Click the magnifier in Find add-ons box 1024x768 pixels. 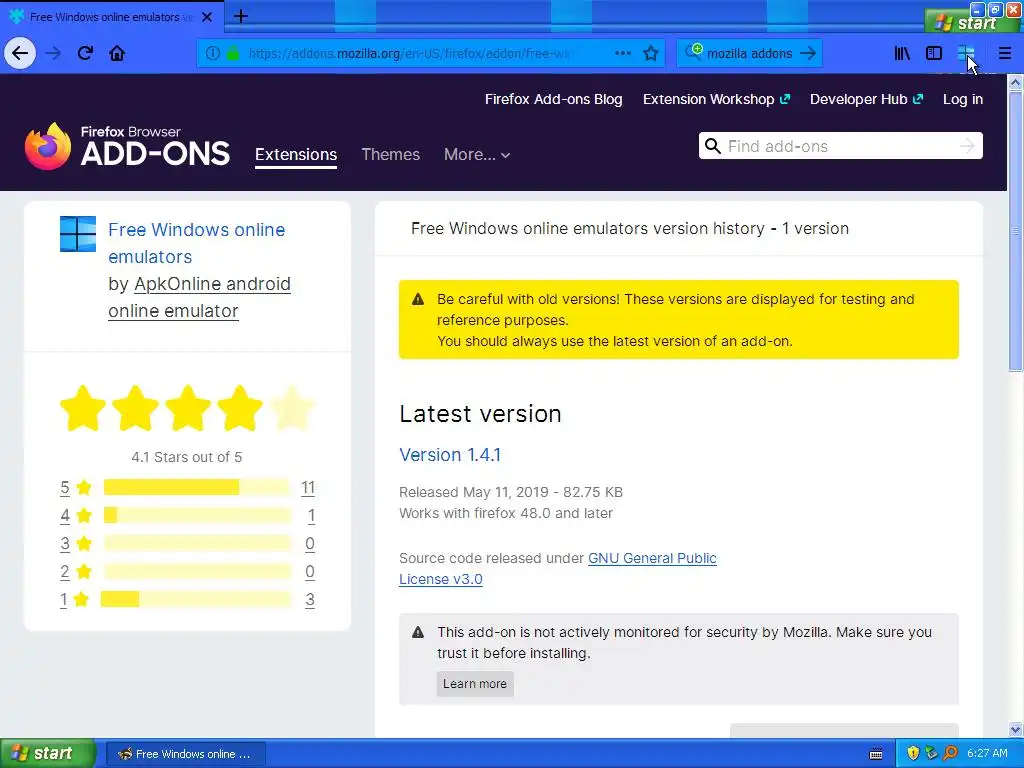click(x=712, y=146)
